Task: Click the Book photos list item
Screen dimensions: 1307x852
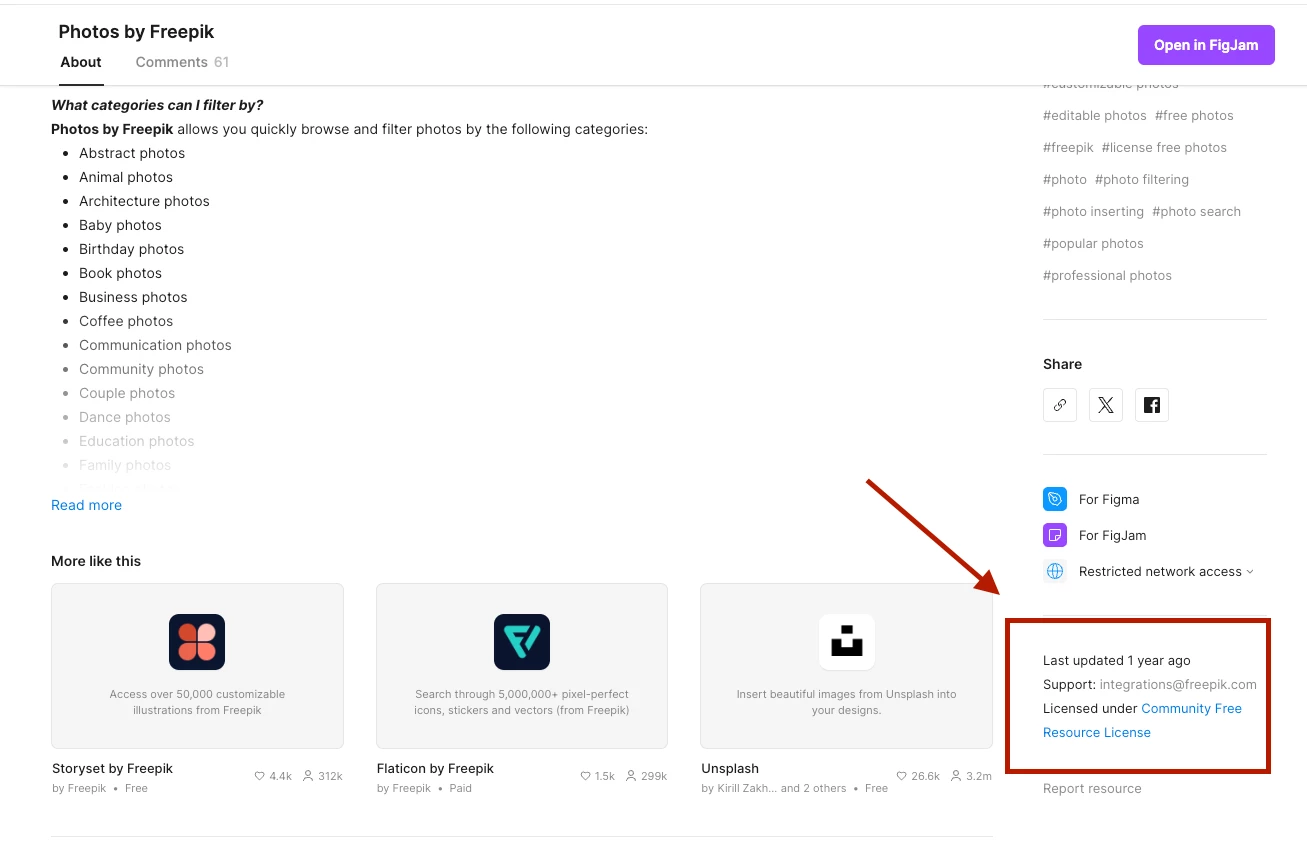Action: (120, 273)
